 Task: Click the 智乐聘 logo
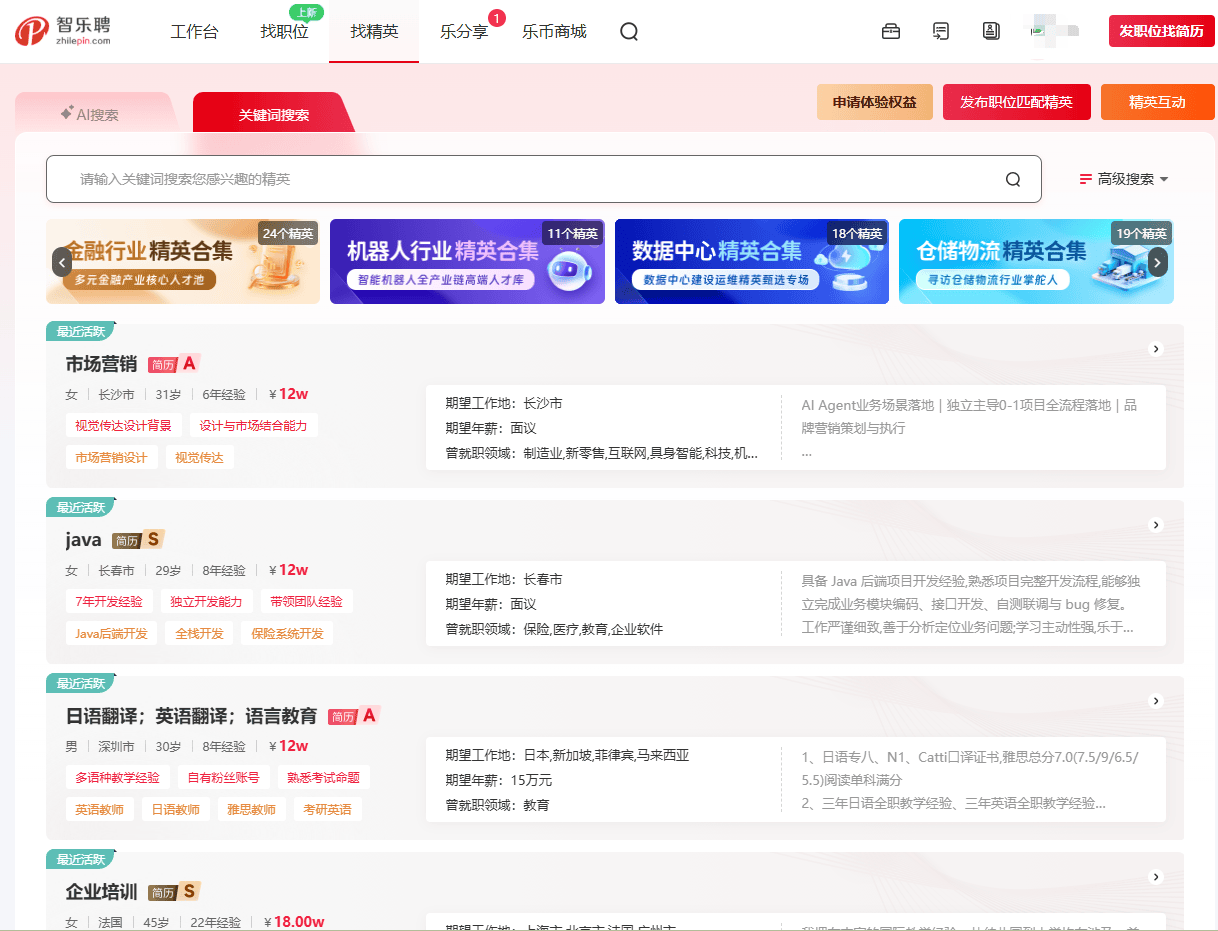(63, 31)
